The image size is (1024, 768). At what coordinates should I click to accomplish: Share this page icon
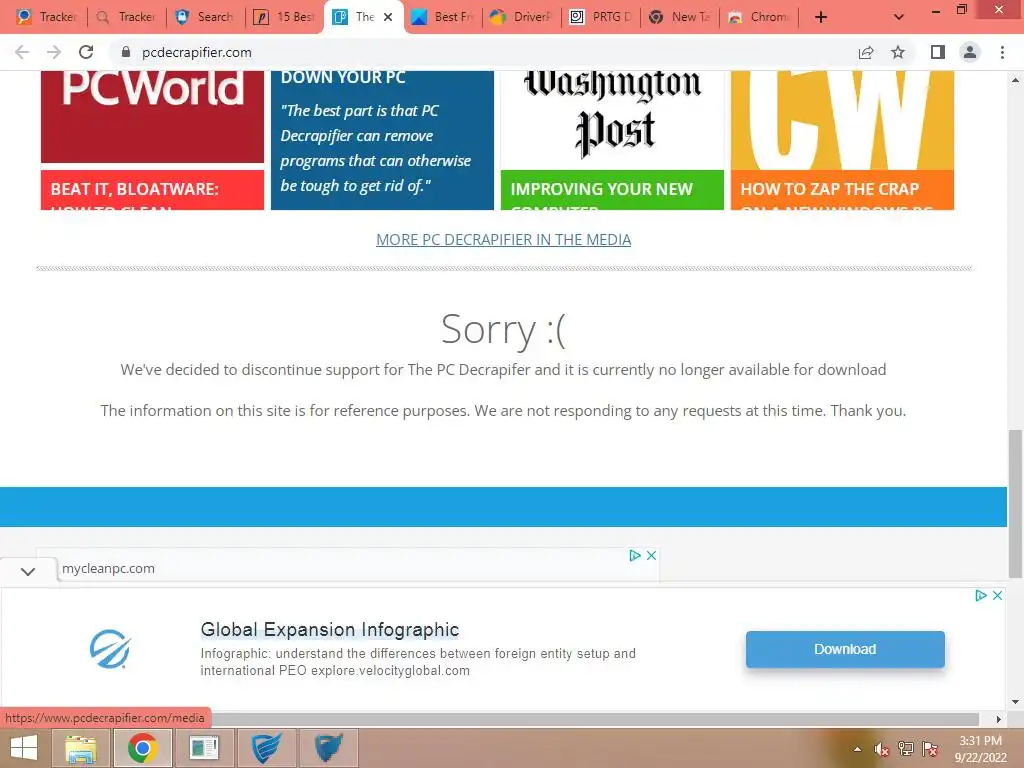click(866, 52)
